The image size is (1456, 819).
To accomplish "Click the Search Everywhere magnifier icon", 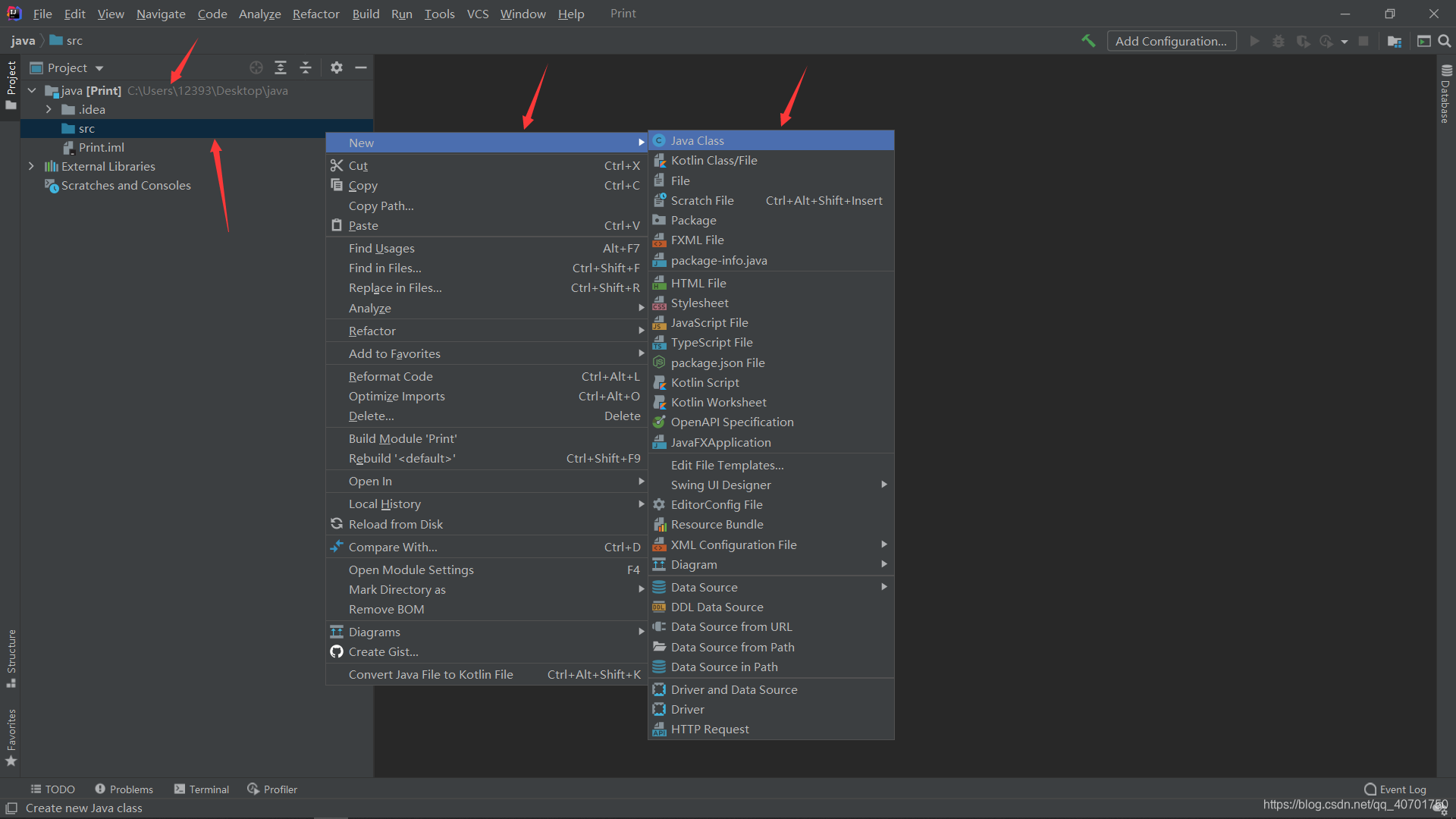I will tap(1445, 41).
